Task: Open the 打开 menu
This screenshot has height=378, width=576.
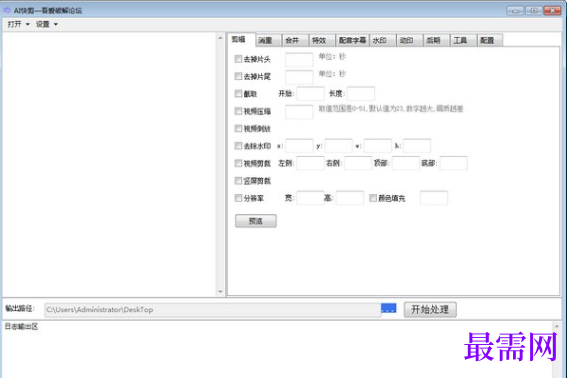Action: point(18,24)
